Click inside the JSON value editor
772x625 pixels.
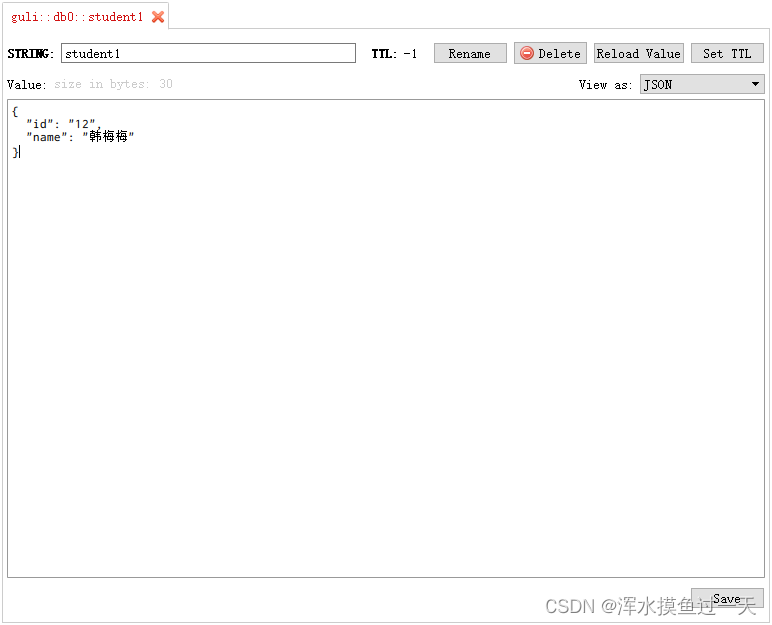click(x=386, y=338)
